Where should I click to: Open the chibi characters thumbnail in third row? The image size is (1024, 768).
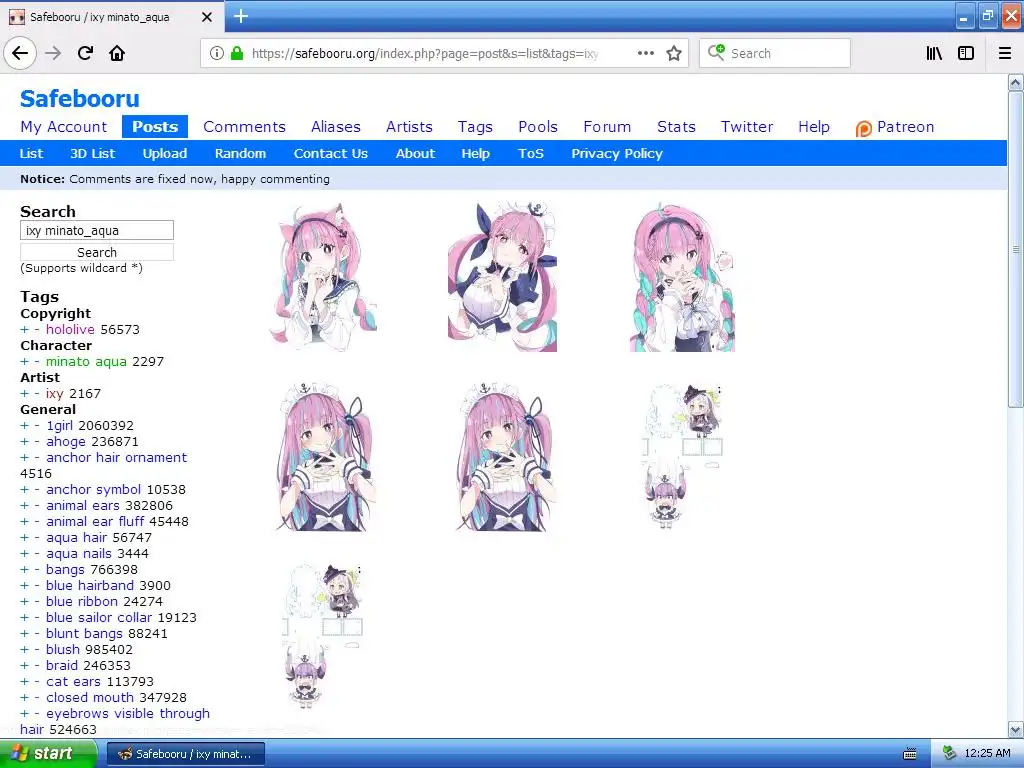point(323,637)
